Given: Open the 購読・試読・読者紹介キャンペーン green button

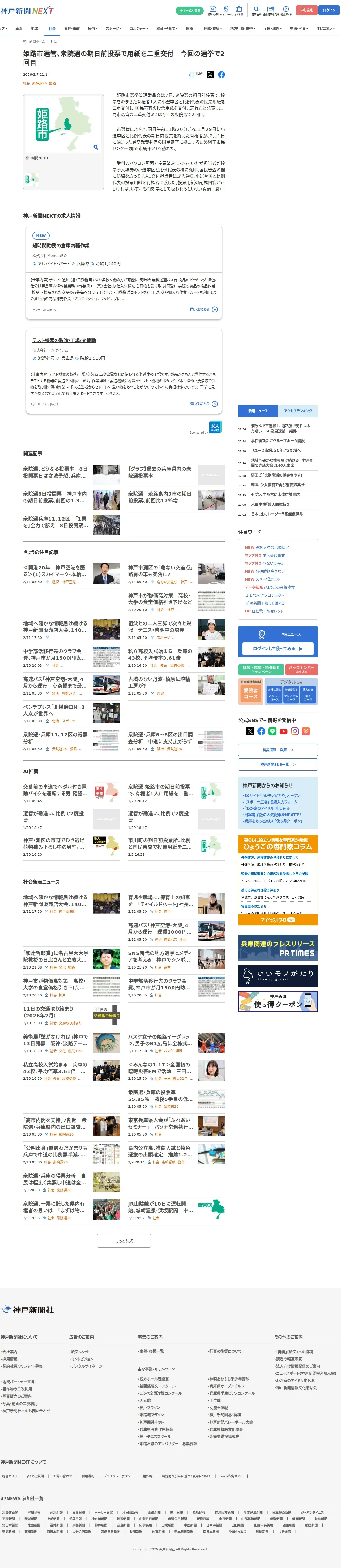Looking at the screenshot, I should coord(261,669).
